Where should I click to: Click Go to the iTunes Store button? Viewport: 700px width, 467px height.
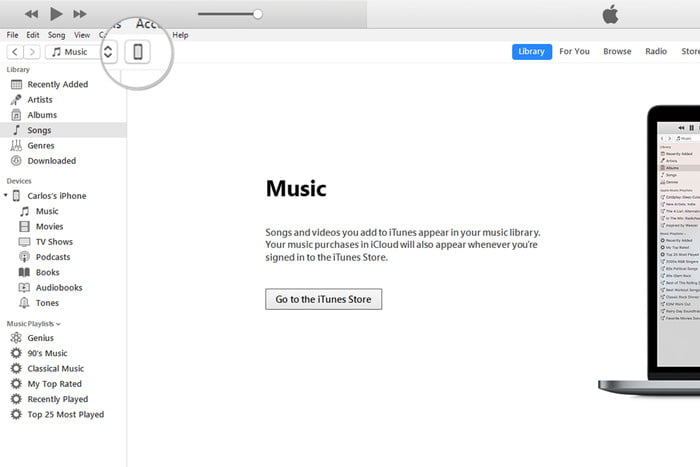pyautogui.click(x=324, y=299)
